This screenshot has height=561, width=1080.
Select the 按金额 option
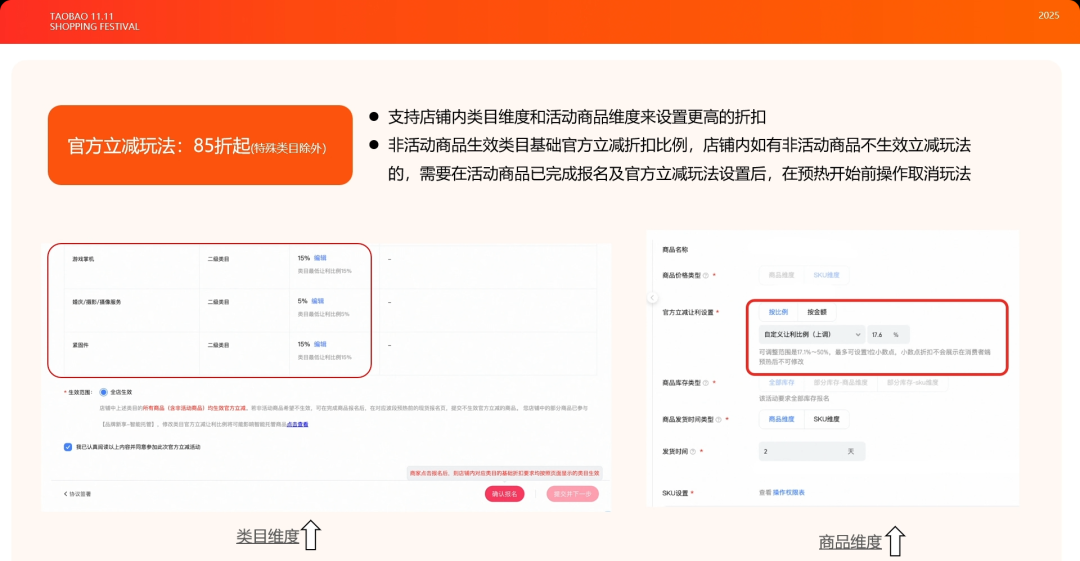[x=817, y=312]
